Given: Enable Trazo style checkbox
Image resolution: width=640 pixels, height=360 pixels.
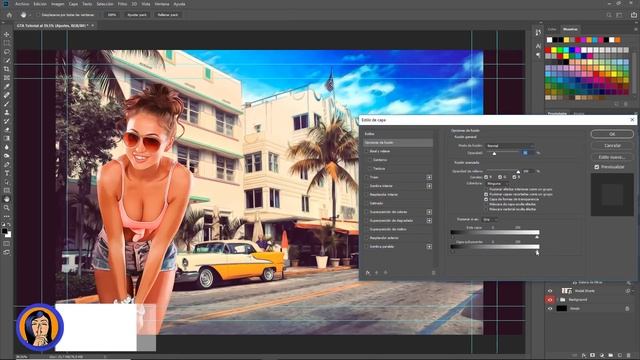Looking at the screenshot, I should coord(367,177).
